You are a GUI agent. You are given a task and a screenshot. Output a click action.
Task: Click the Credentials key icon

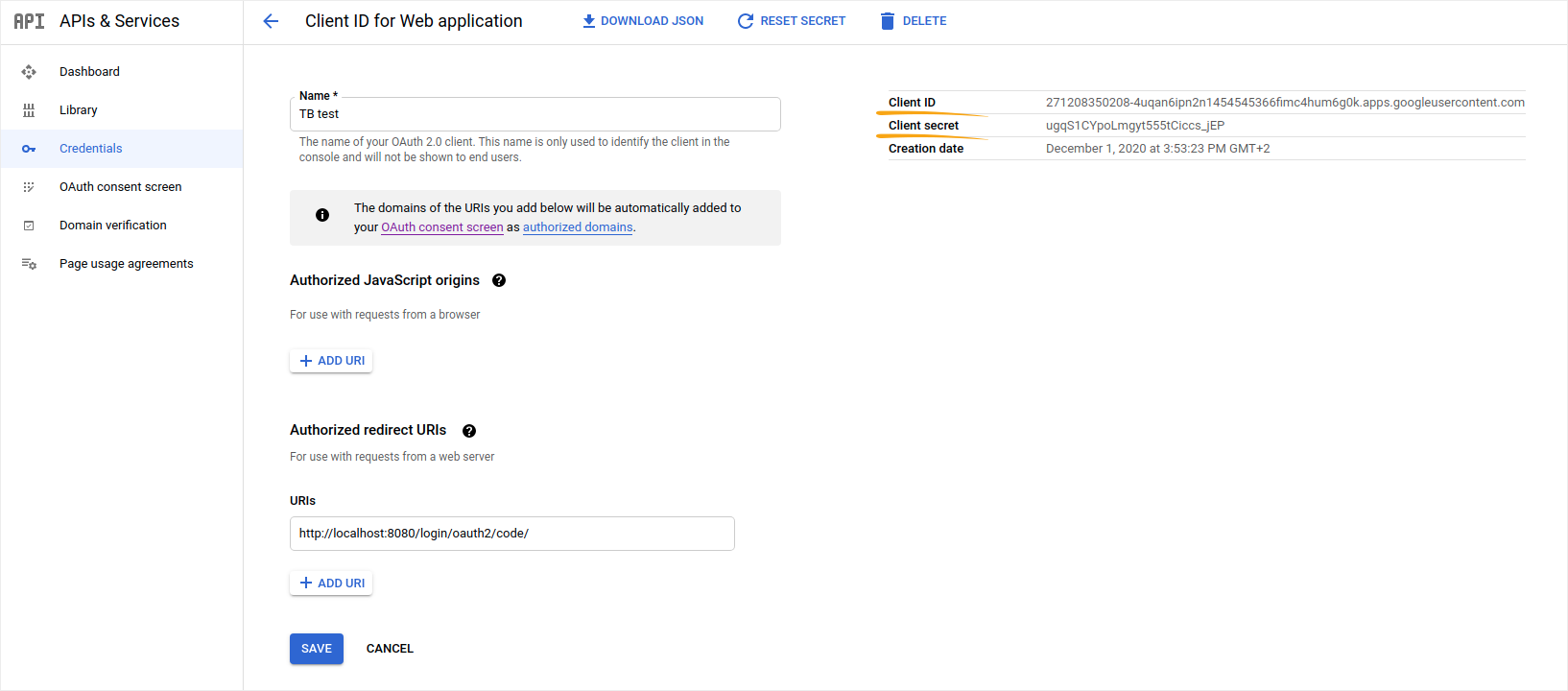click(29, 149)
